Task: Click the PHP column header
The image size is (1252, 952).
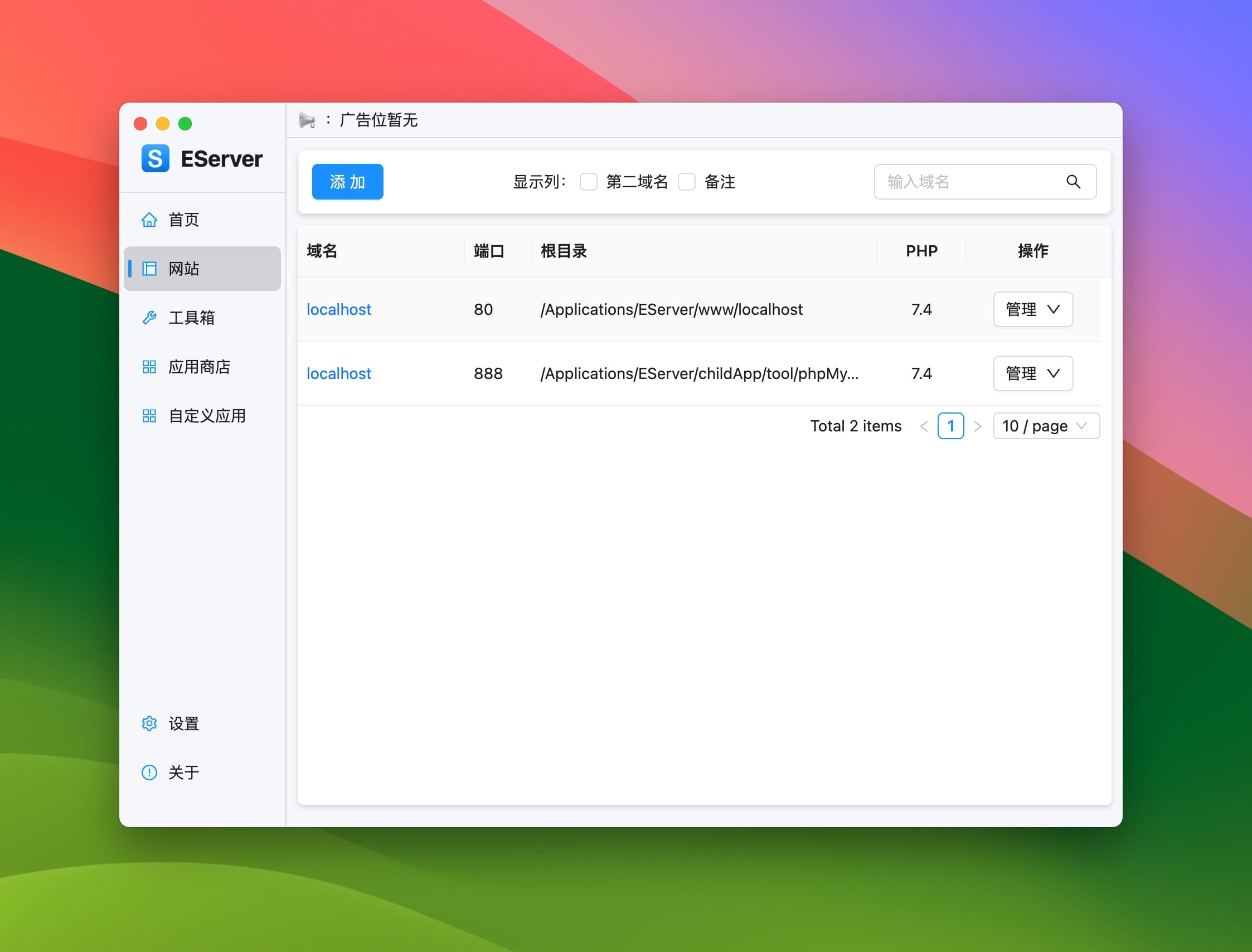Action: 921,251
